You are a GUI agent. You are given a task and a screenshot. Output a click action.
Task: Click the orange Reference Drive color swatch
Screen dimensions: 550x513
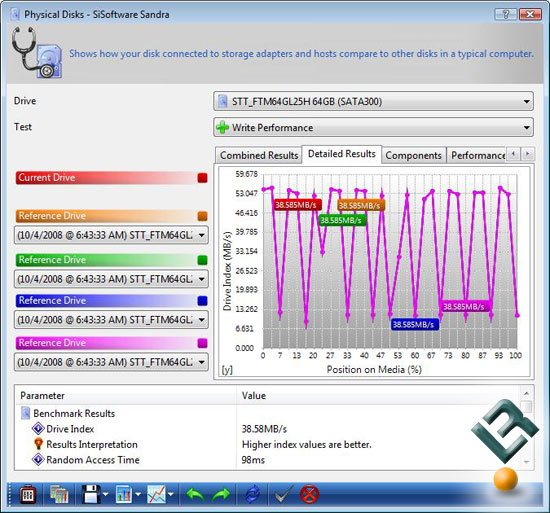coord(202,216)
